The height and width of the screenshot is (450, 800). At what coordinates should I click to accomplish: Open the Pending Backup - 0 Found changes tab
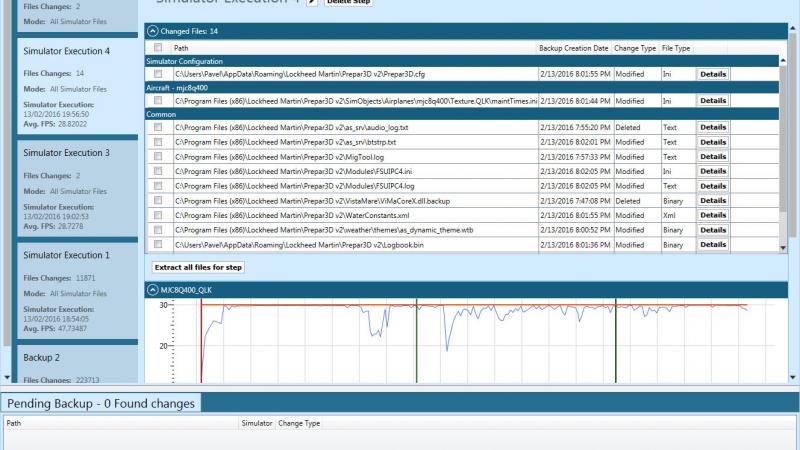pyautogui.click(x=101, y=403)
